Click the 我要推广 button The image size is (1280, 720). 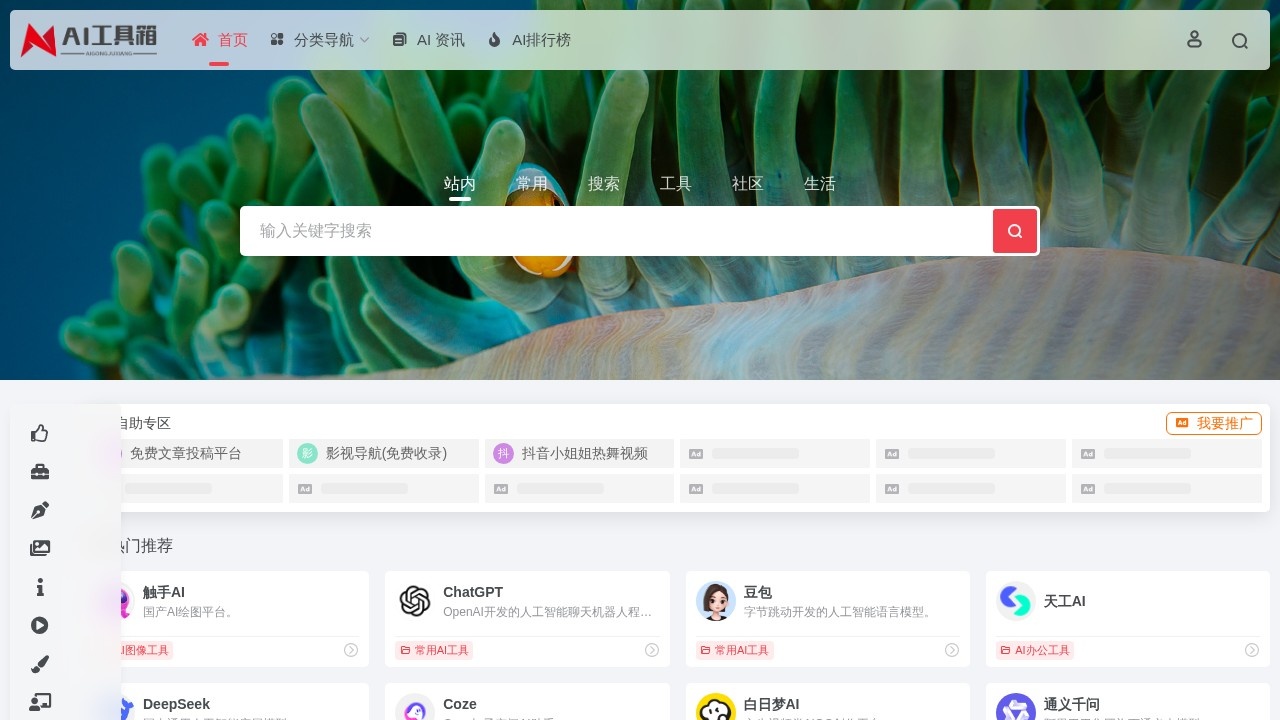(1214, 423)
